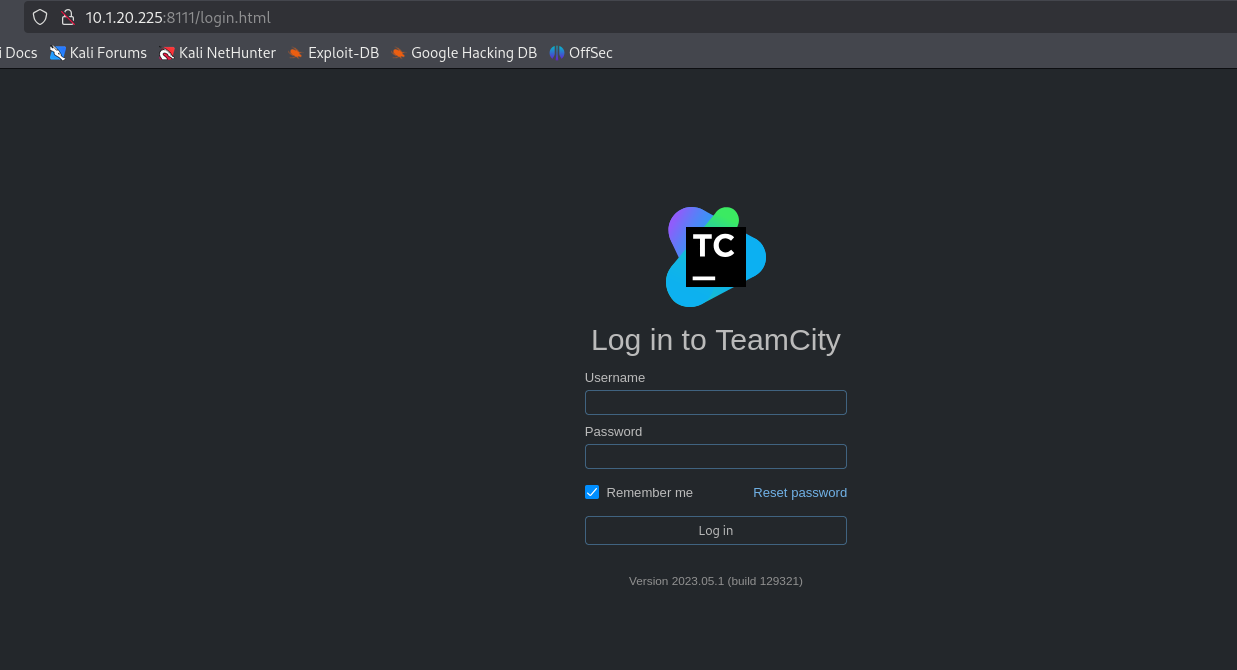This screenshot has width=1237, height=670.
Task: Click into the Password input field
Action: pyautogui.click(x=716, y=456)
